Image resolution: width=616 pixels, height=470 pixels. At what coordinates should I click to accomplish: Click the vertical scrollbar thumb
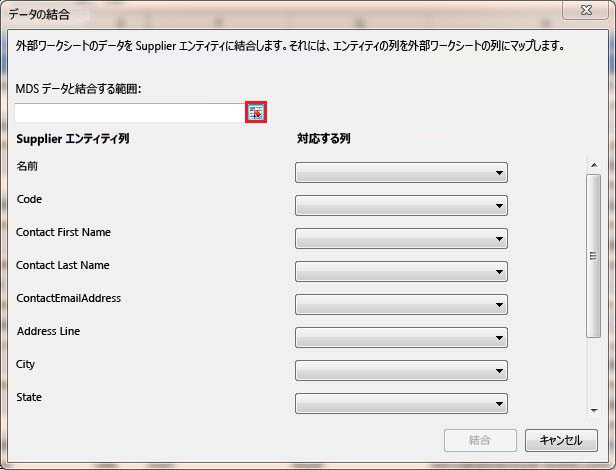point(594,256)
